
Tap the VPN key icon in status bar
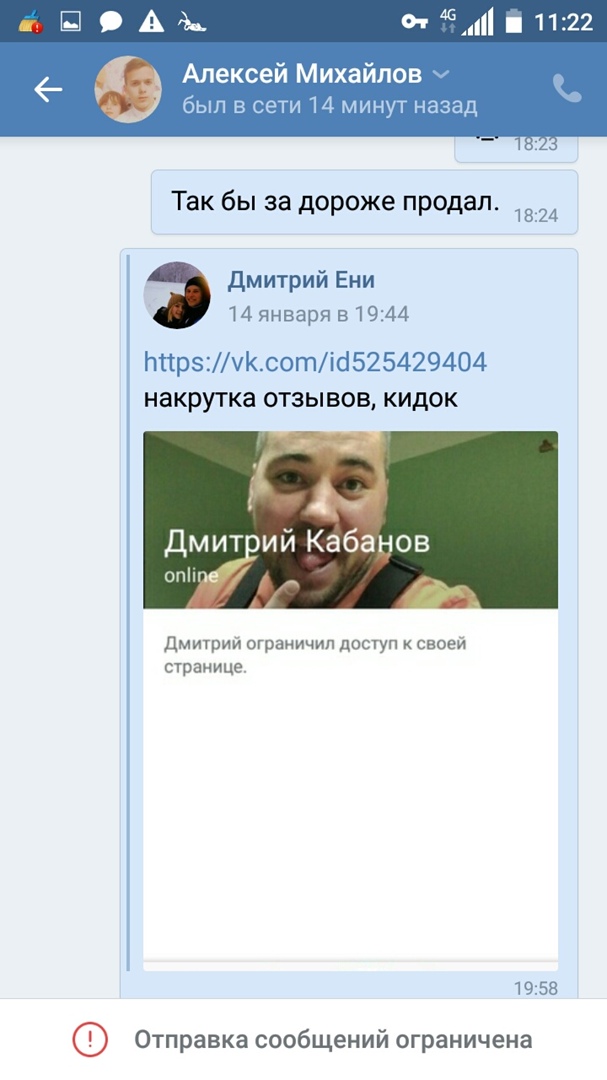[x=415, y=22]
